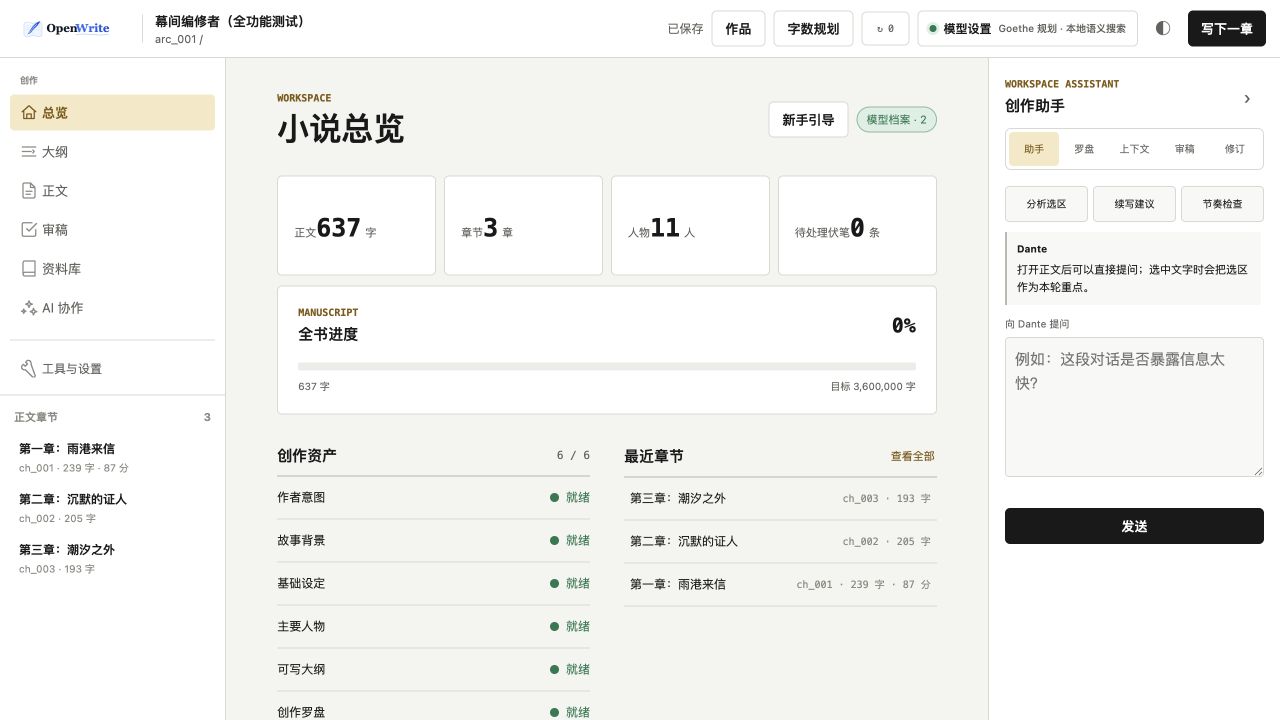Click the 全书进度 progress bar

[x=607, y=367]
